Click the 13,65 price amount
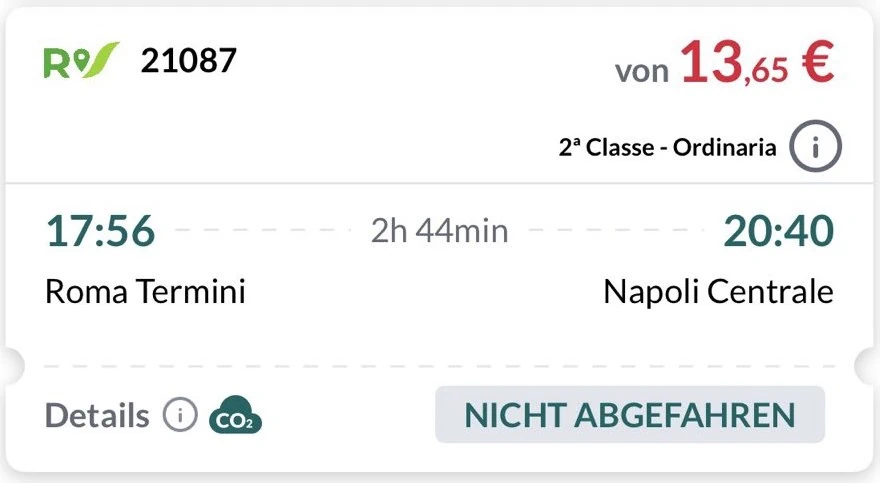This screenshot has height=483, width=880. point(735,65)
